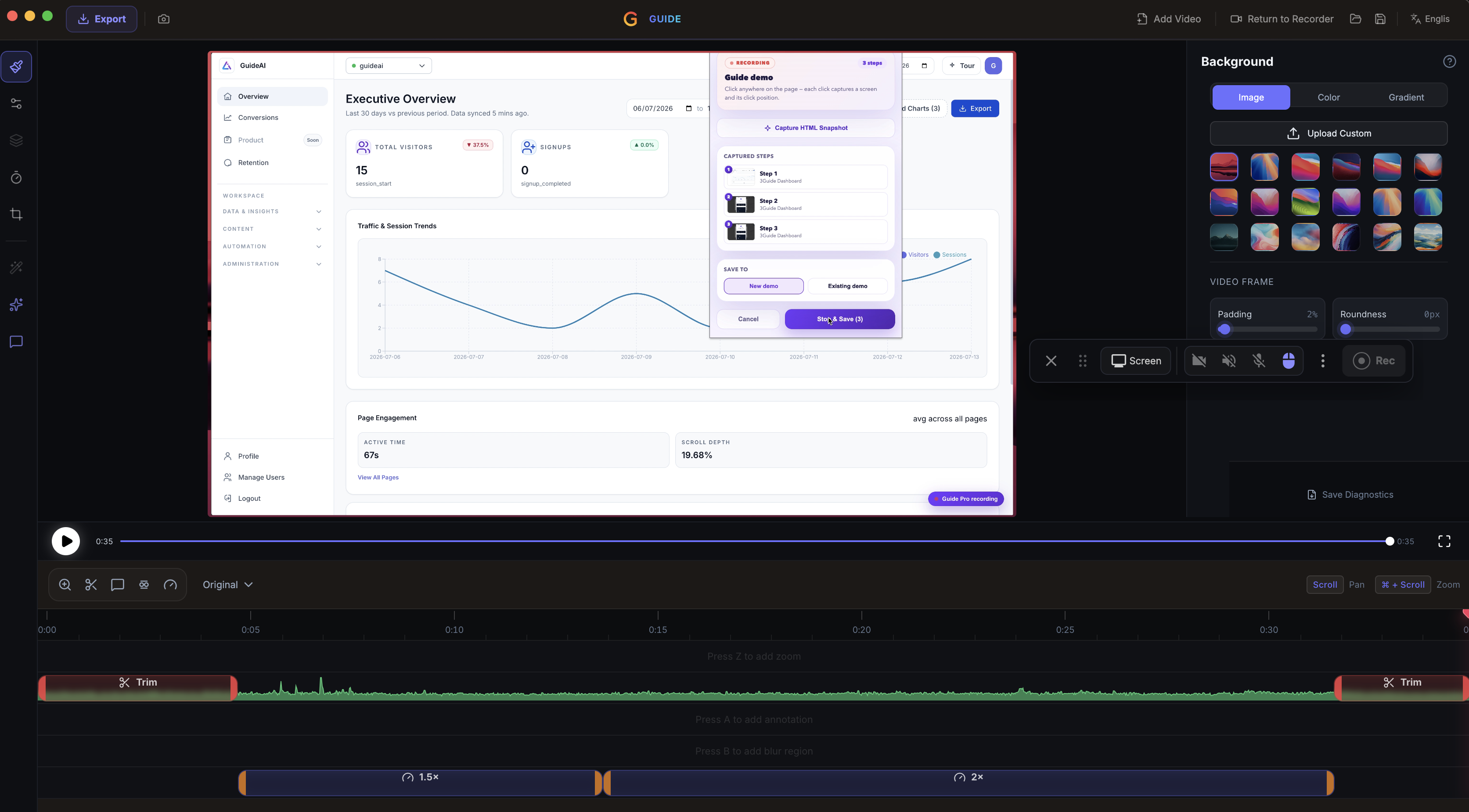Open the layers panel in left sidebar
The height and width of the screenshot is (812, 1469).
[17, 140]
